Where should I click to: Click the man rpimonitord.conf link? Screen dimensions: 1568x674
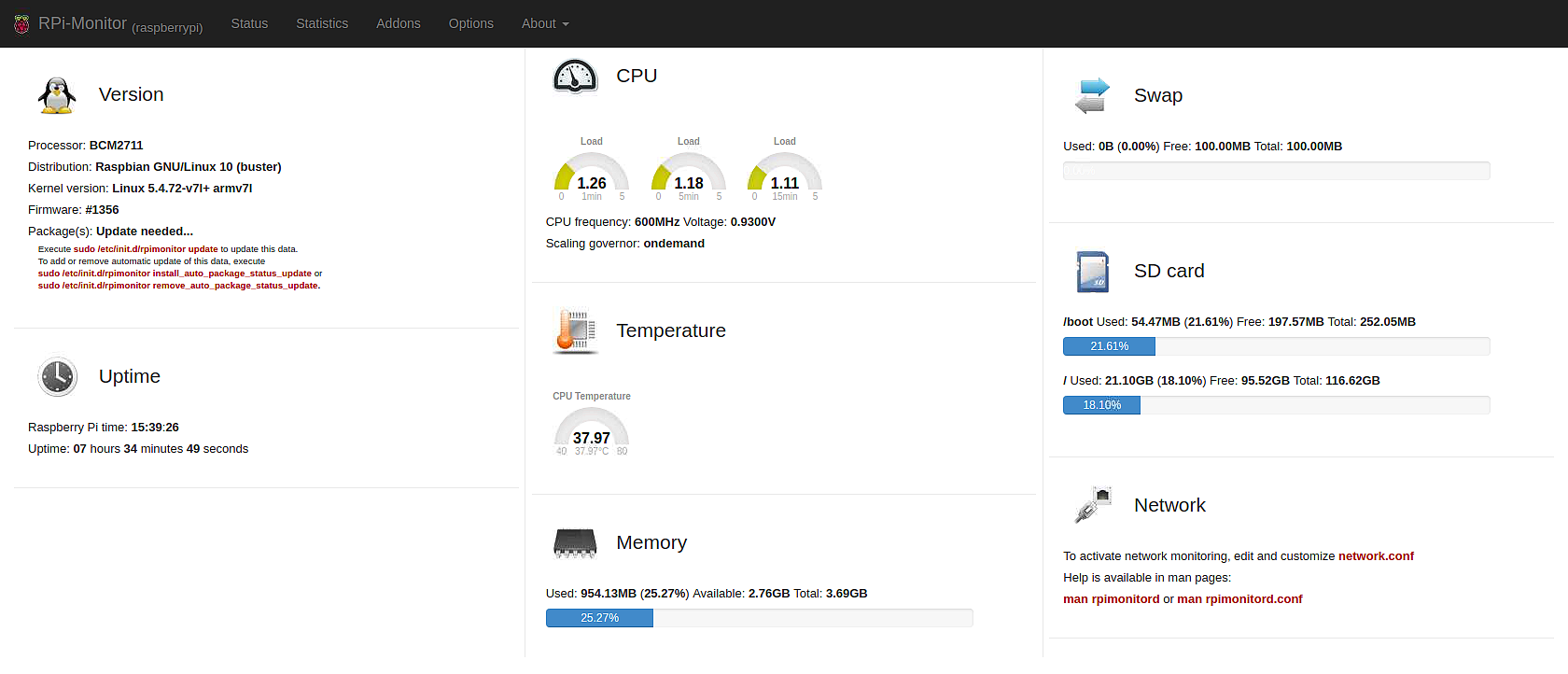[1239, 599]
